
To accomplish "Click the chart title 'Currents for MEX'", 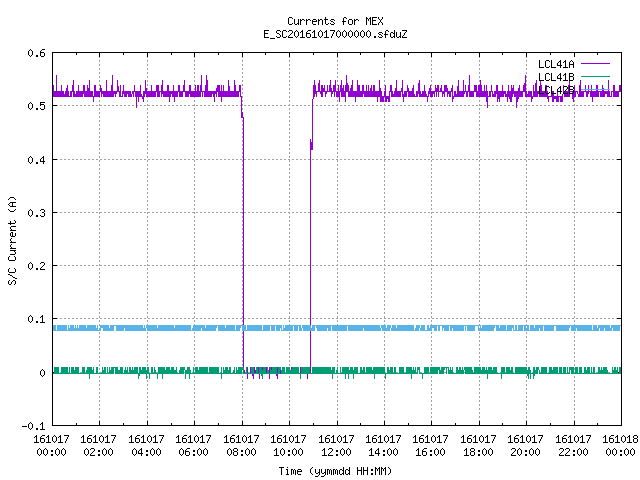I will (x=335, y=21).
